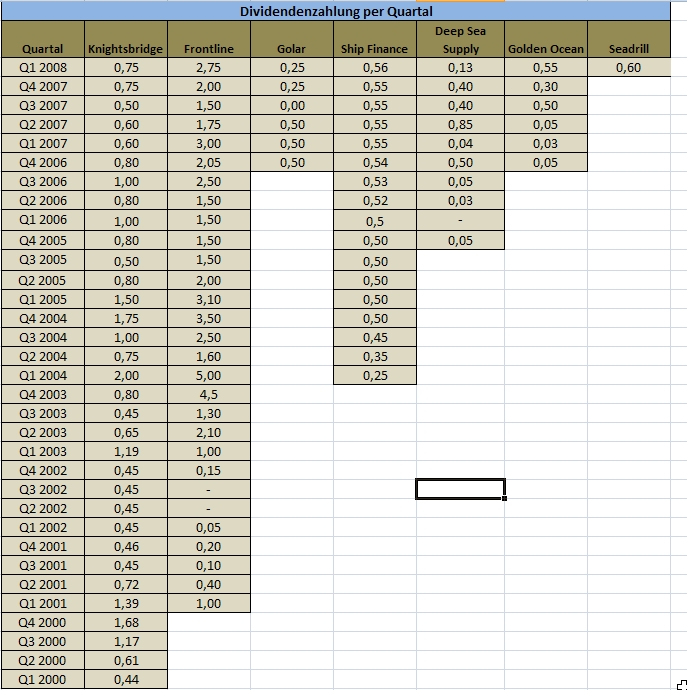This screenshot has height=690, width=687.
Task: Click Deep Sea Supply value 0,04
Action: (x=461, y=143)
